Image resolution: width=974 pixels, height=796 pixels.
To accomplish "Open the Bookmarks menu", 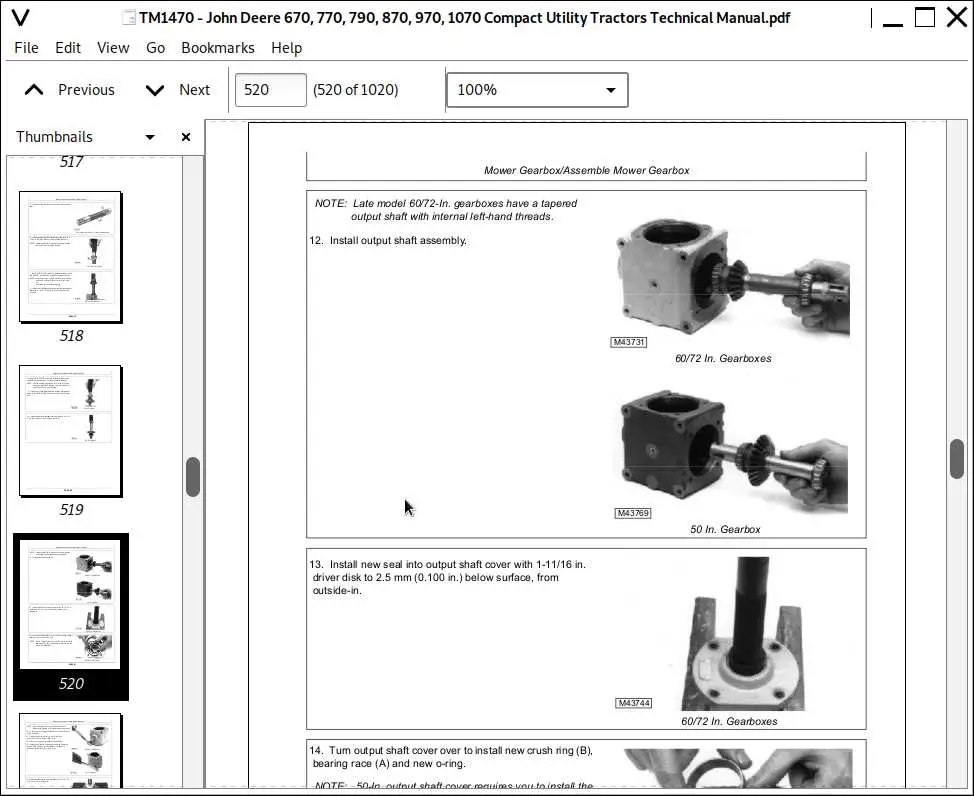I will click(x=218, y=48).
